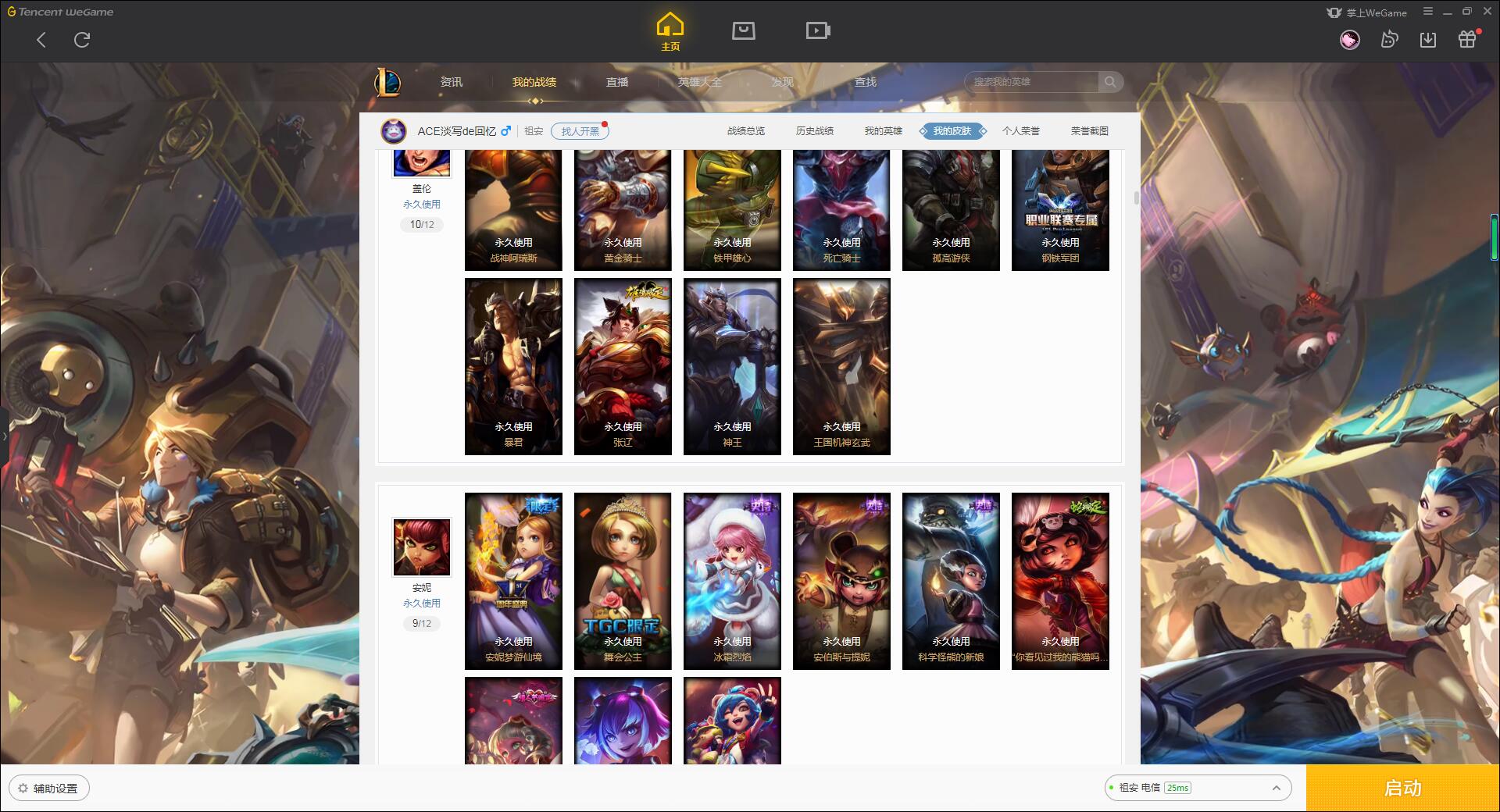The width and height of the screenshot is (1500, 812).
Task: Open the 资讯 tab
Action: point(451,82)
